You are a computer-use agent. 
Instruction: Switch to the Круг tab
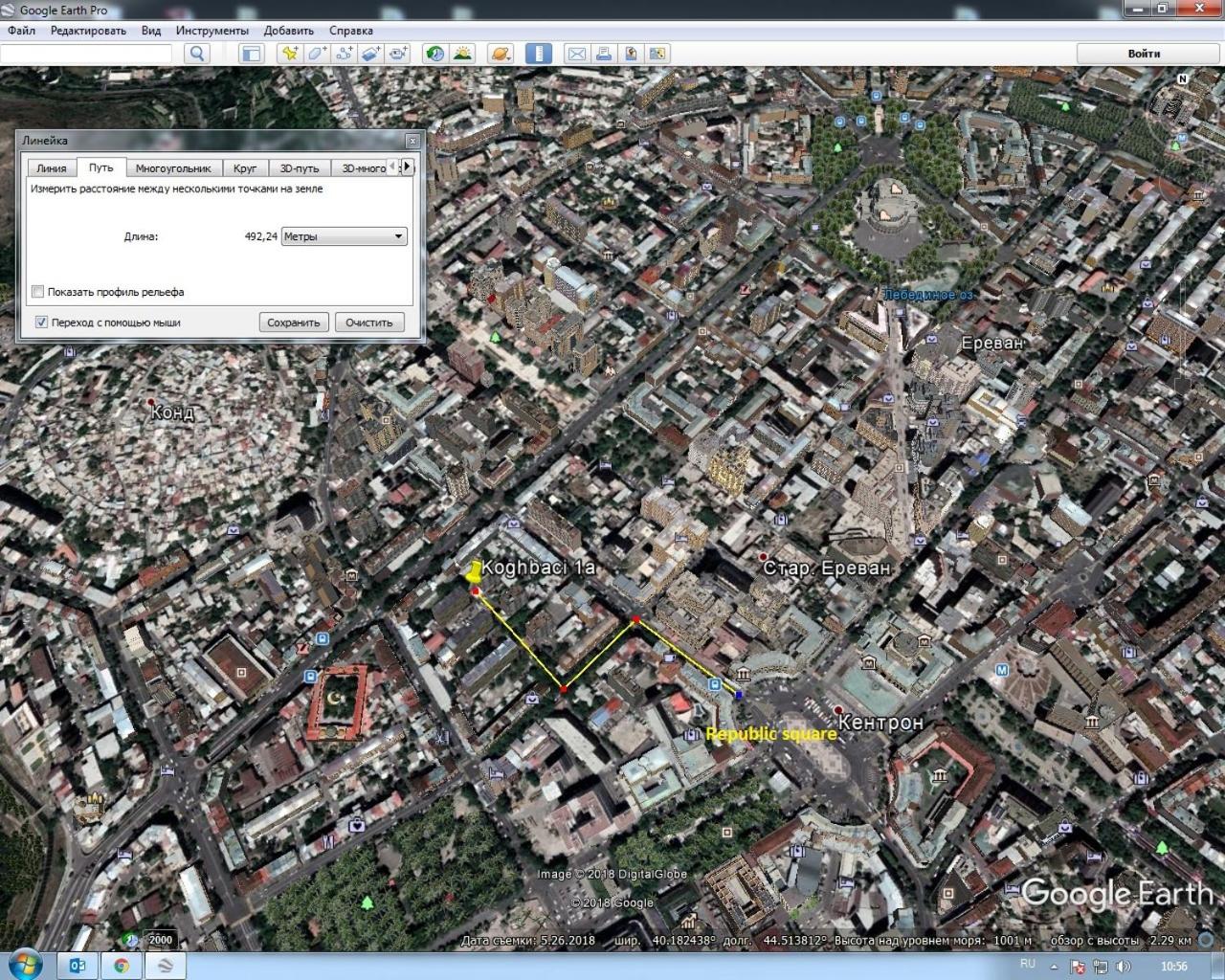coord(245,168)
